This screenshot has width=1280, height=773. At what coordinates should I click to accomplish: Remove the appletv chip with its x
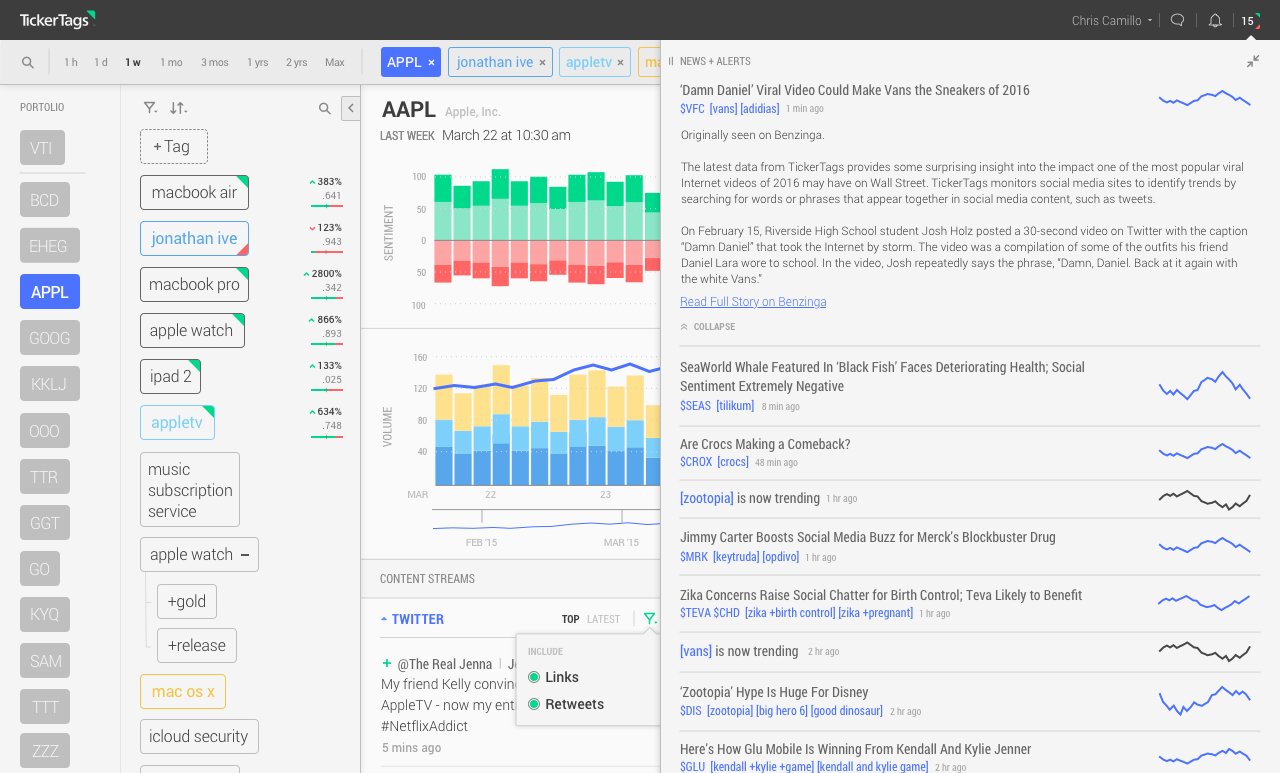click(x=620, y=62)
